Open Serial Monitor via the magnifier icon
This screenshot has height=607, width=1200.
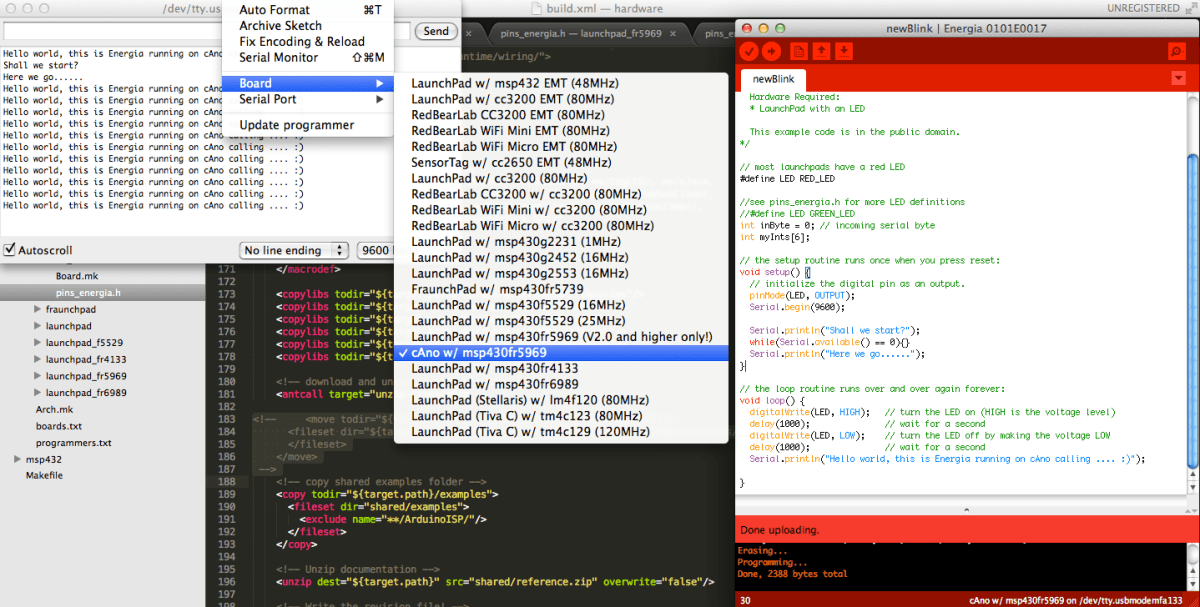point(1176,51)
